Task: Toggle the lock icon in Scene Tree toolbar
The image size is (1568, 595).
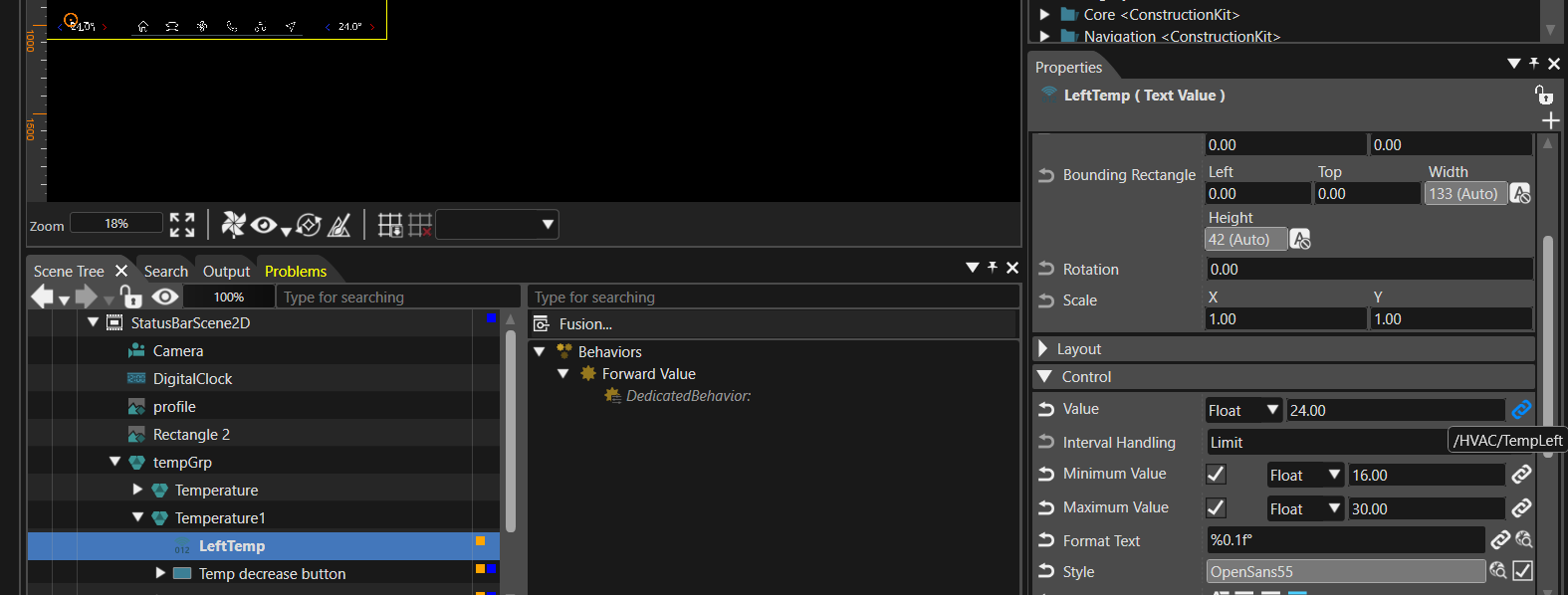Action: pos(130,297)
